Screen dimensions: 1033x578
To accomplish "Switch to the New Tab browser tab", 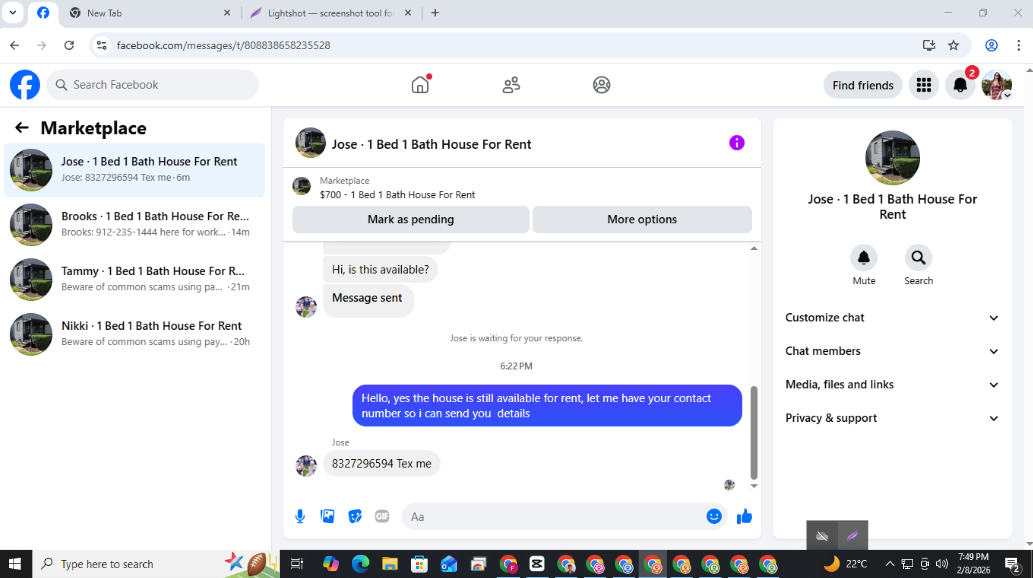I will point(150,13).
